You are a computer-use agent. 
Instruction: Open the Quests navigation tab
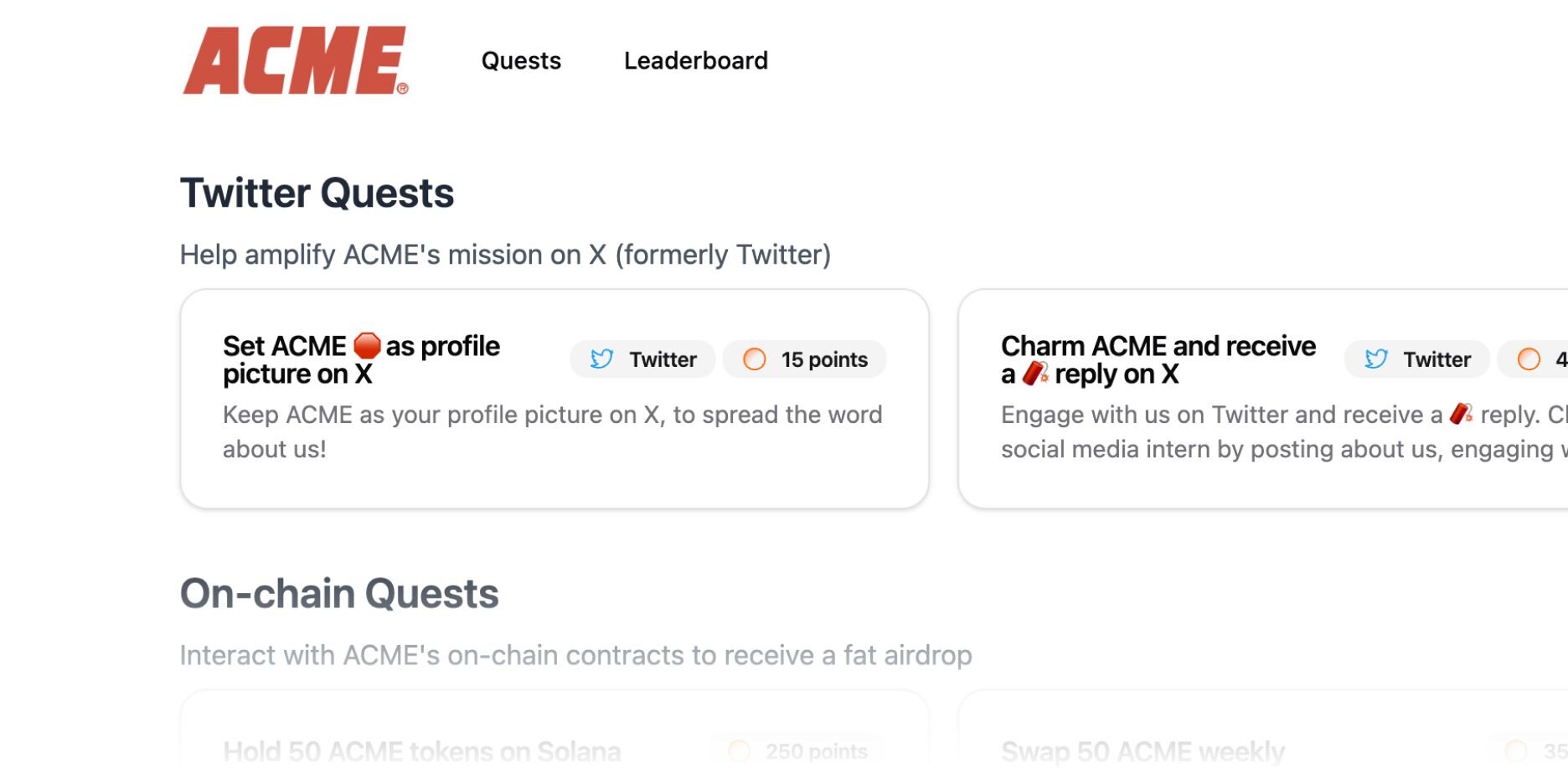[x=521, y=60]
